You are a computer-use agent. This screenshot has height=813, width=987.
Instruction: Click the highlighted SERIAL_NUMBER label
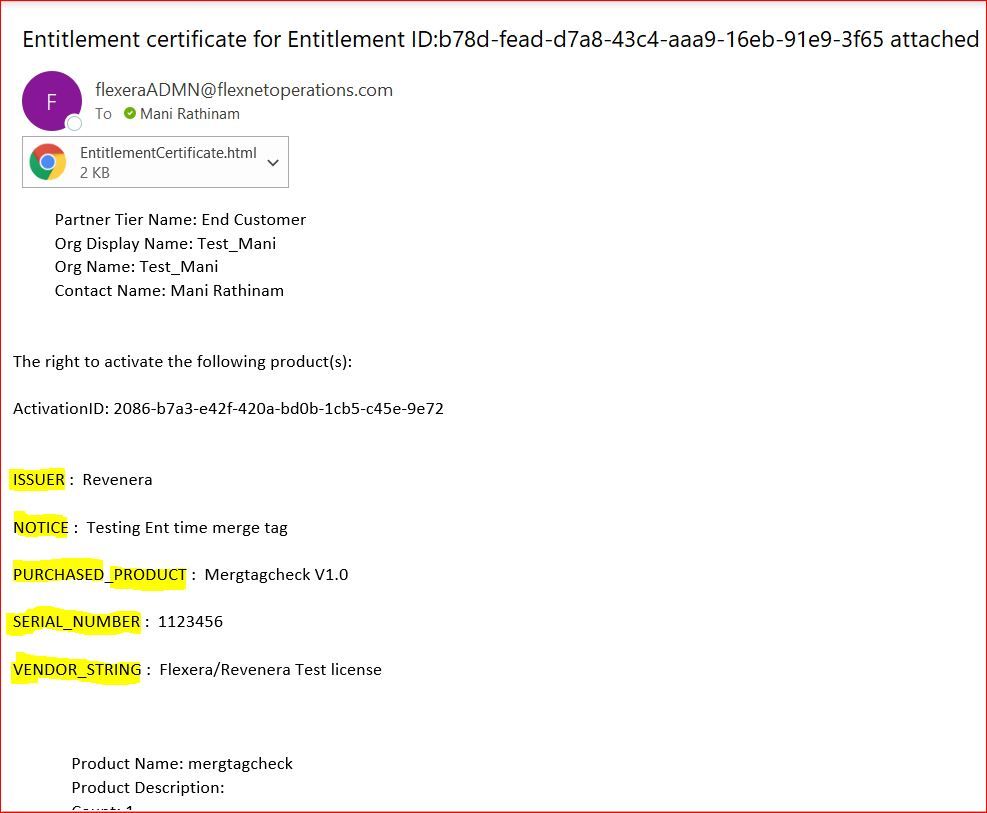pos(76,622)
